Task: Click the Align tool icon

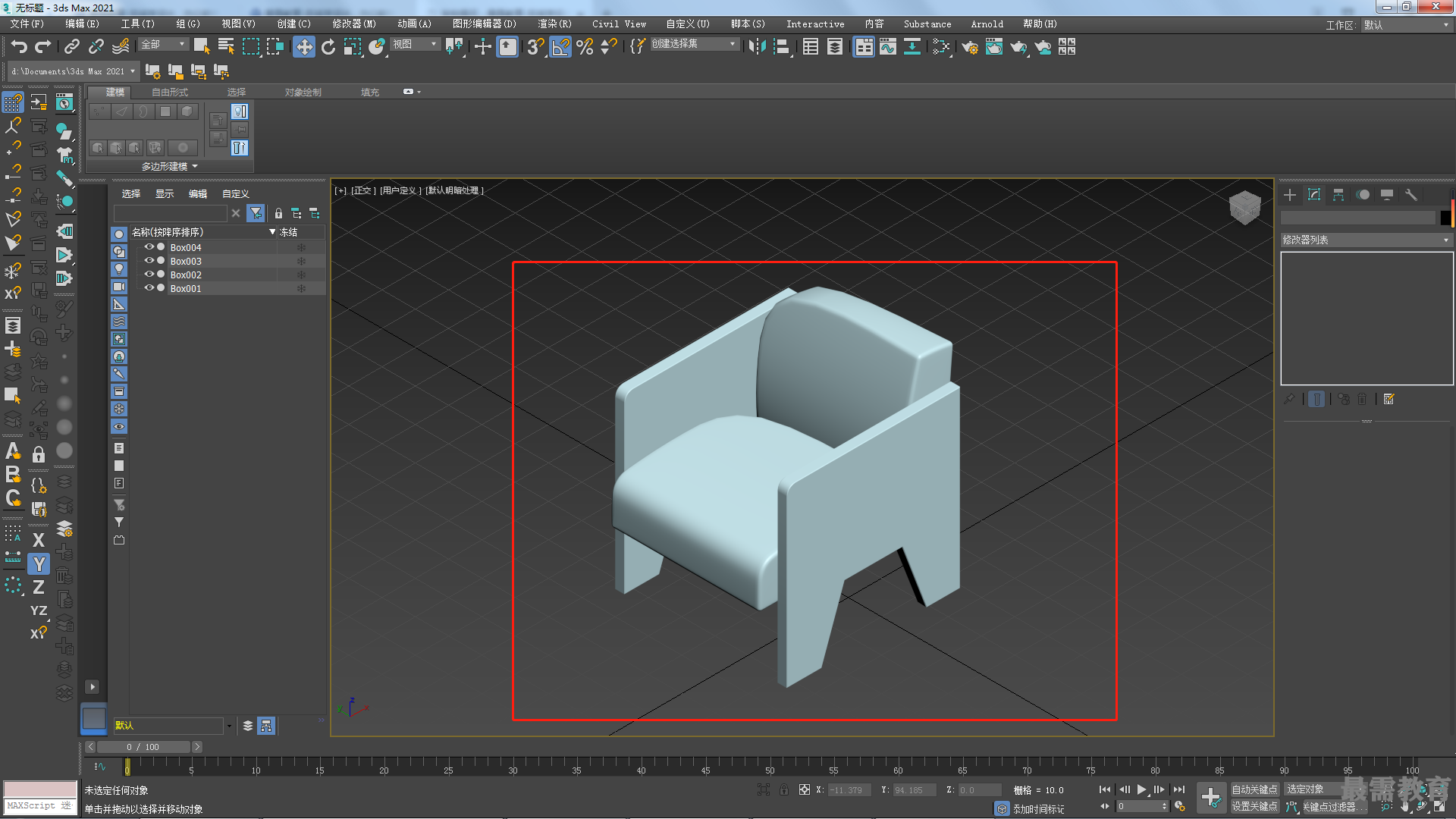Action: click(782, 47)
